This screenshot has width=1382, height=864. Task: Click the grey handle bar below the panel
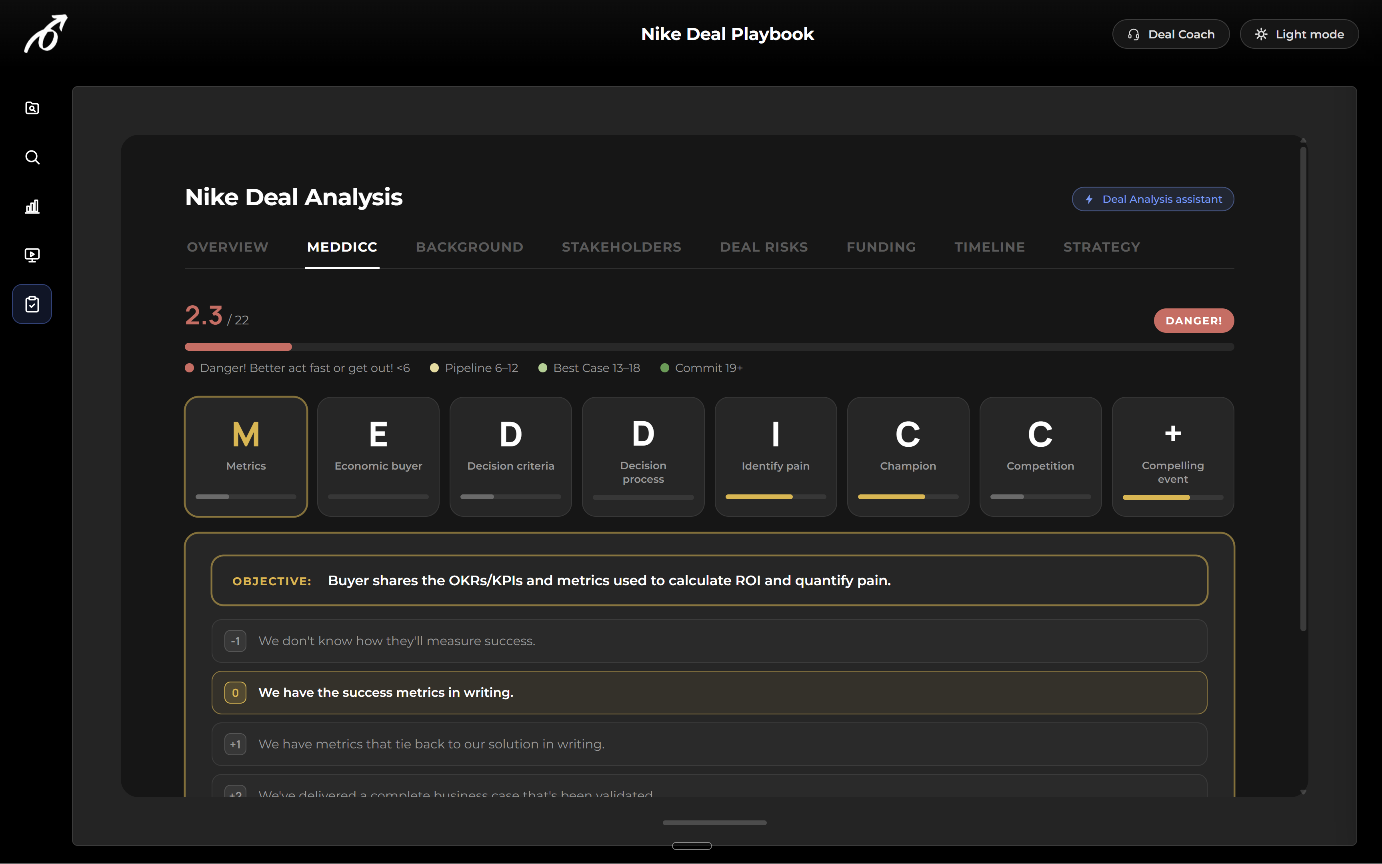[x=715, y=823]
